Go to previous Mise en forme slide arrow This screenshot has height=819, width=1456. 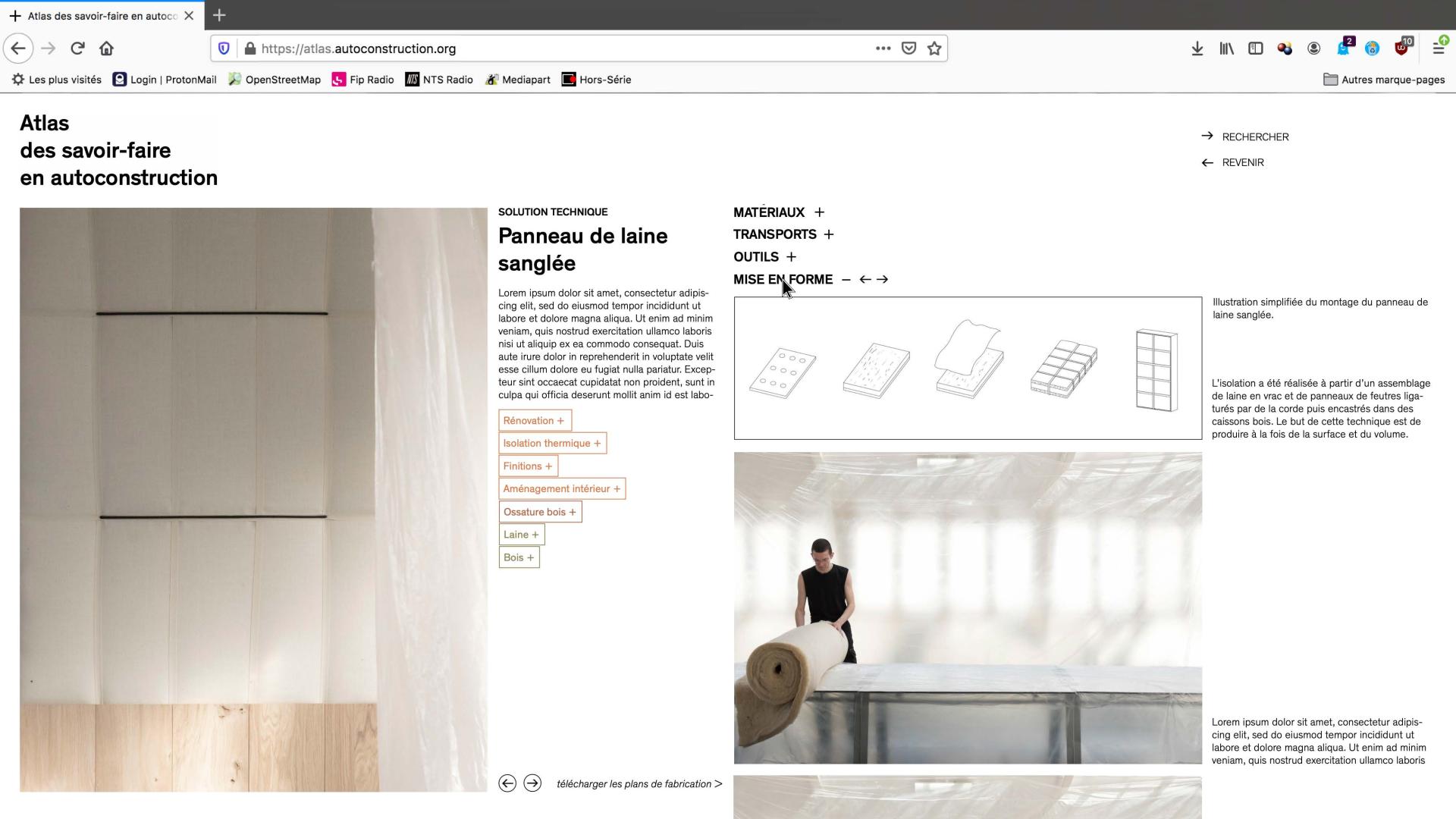point(865,279)
